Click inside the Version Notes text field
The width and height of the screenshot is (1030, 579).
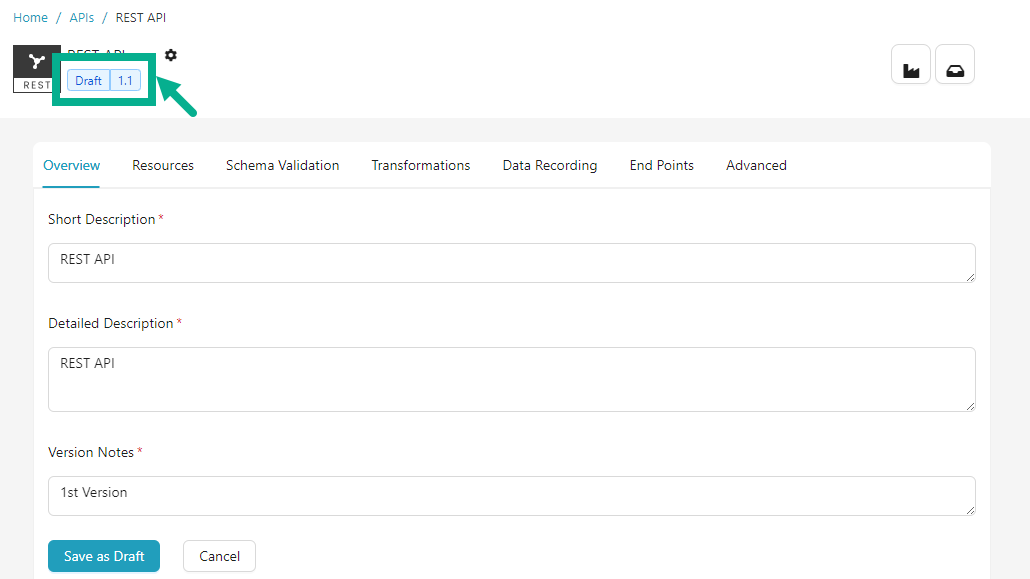tap(511, 496)
